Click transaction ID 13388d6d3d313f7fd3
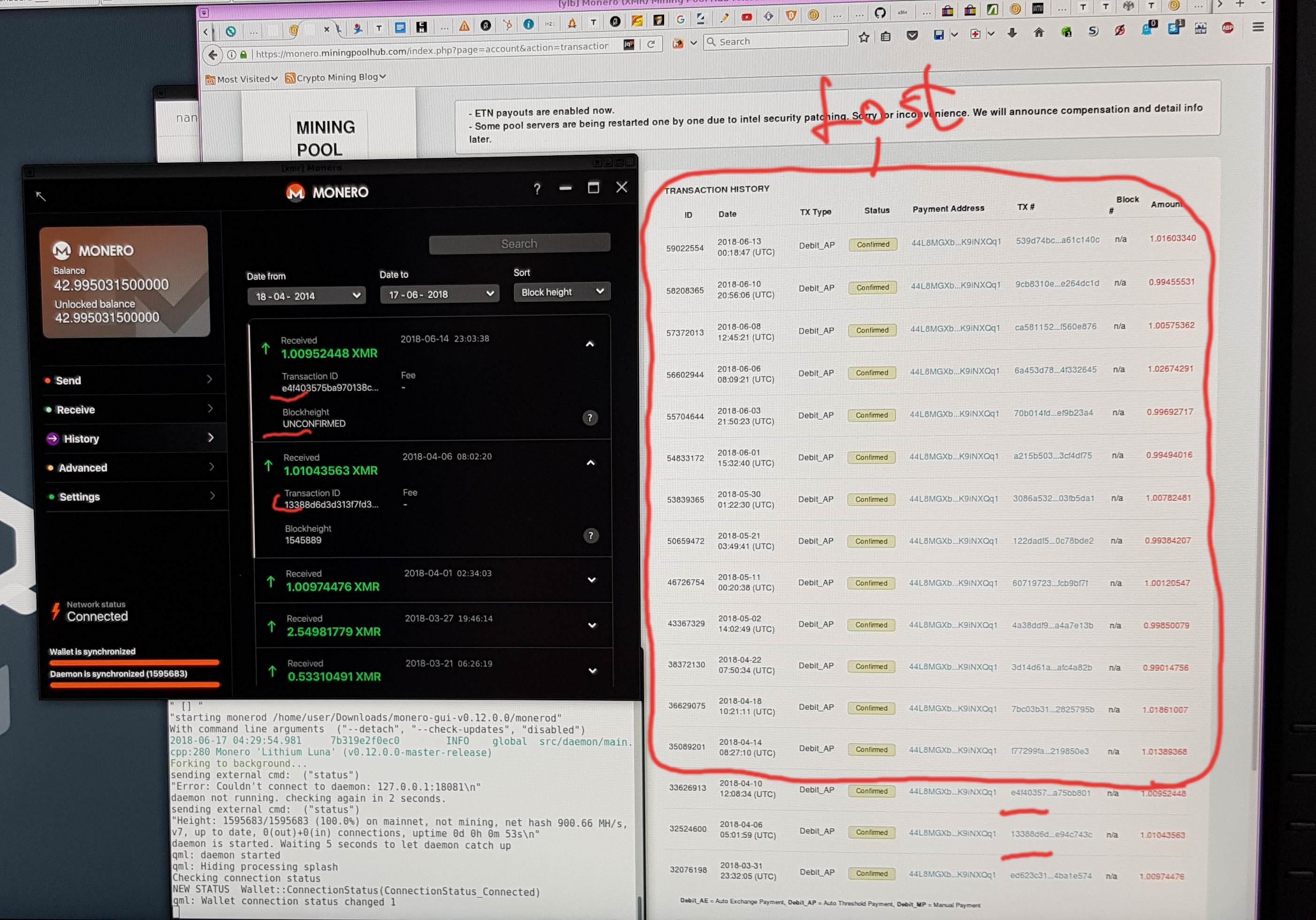The height and width of the screenshot is (920, 1316). point(332,505)
